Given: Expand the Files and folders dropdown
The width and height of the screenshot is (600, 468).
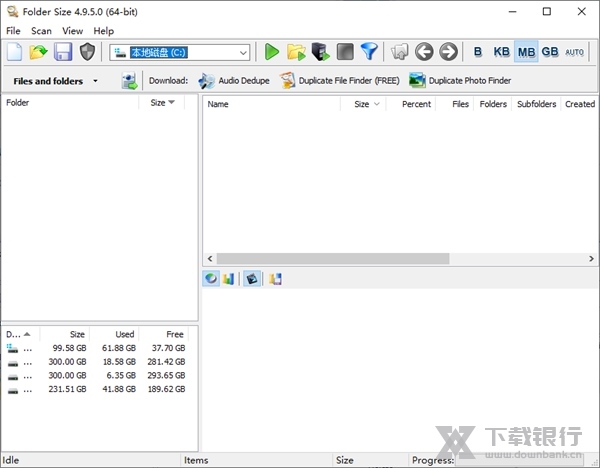Looking at the screenshot, I should (95, 81).
